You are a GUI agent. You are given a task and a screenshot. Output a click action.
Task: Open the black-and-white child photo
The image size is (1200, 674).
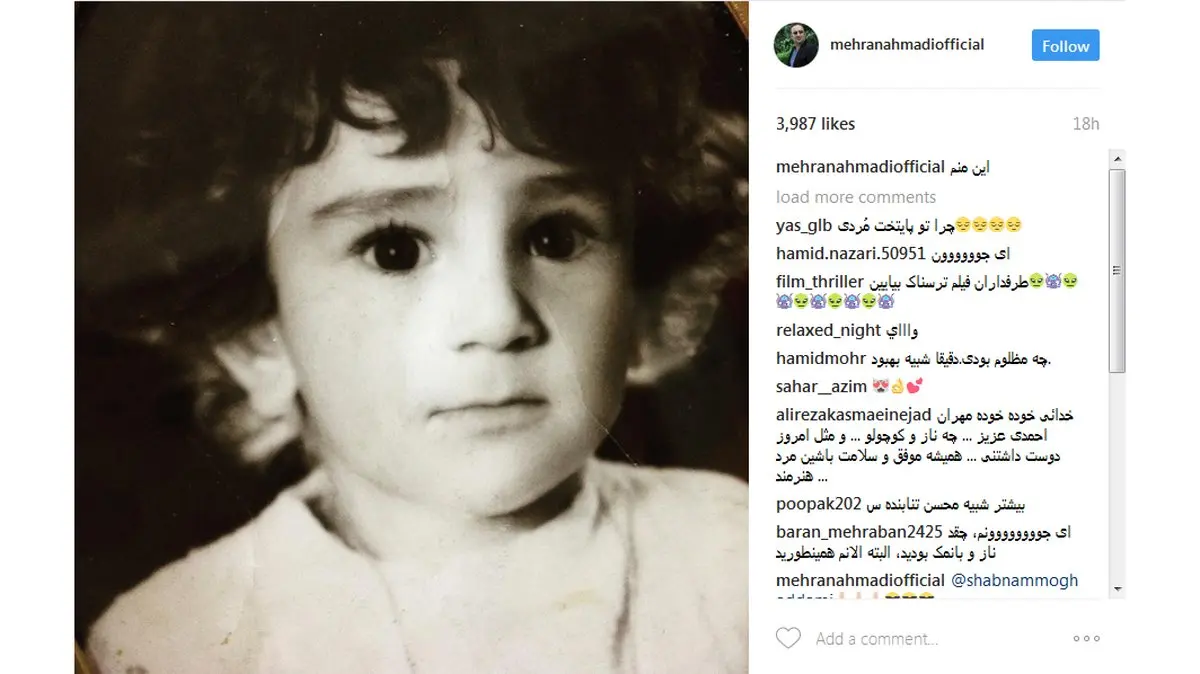click(411, 337)
